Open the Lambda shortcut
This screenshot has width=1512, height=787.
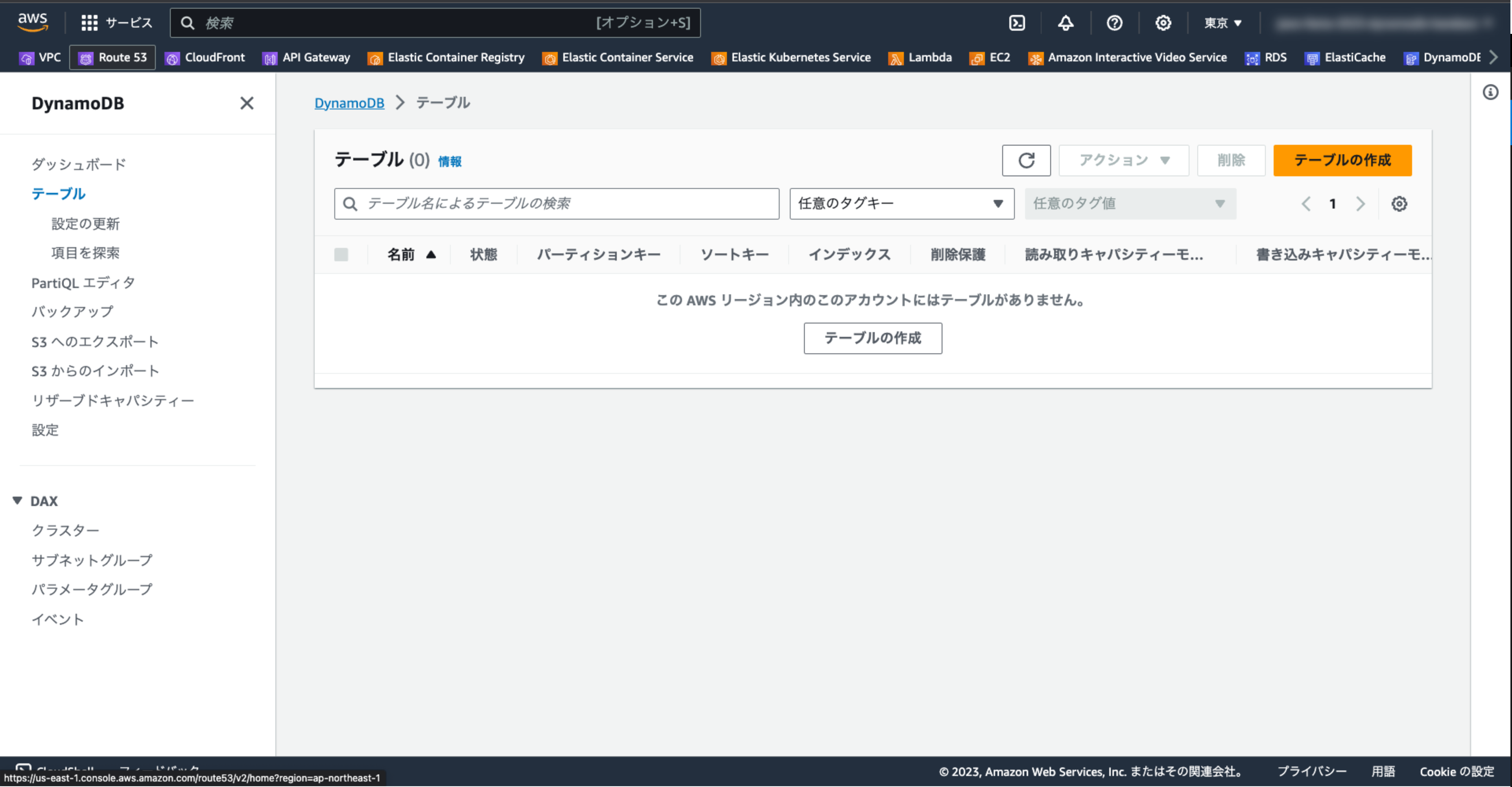click(920, 57)
